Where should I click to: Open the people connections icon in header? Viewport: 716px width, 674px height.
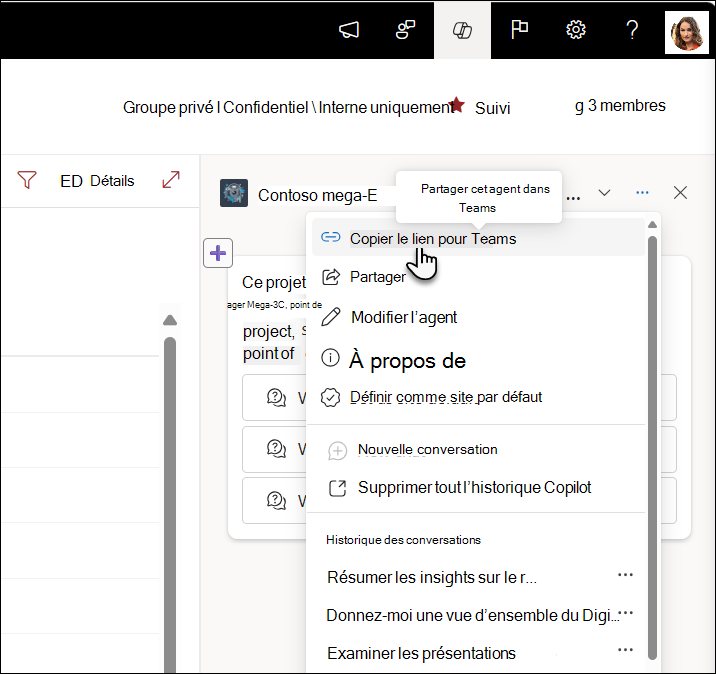tap(405, 30)
